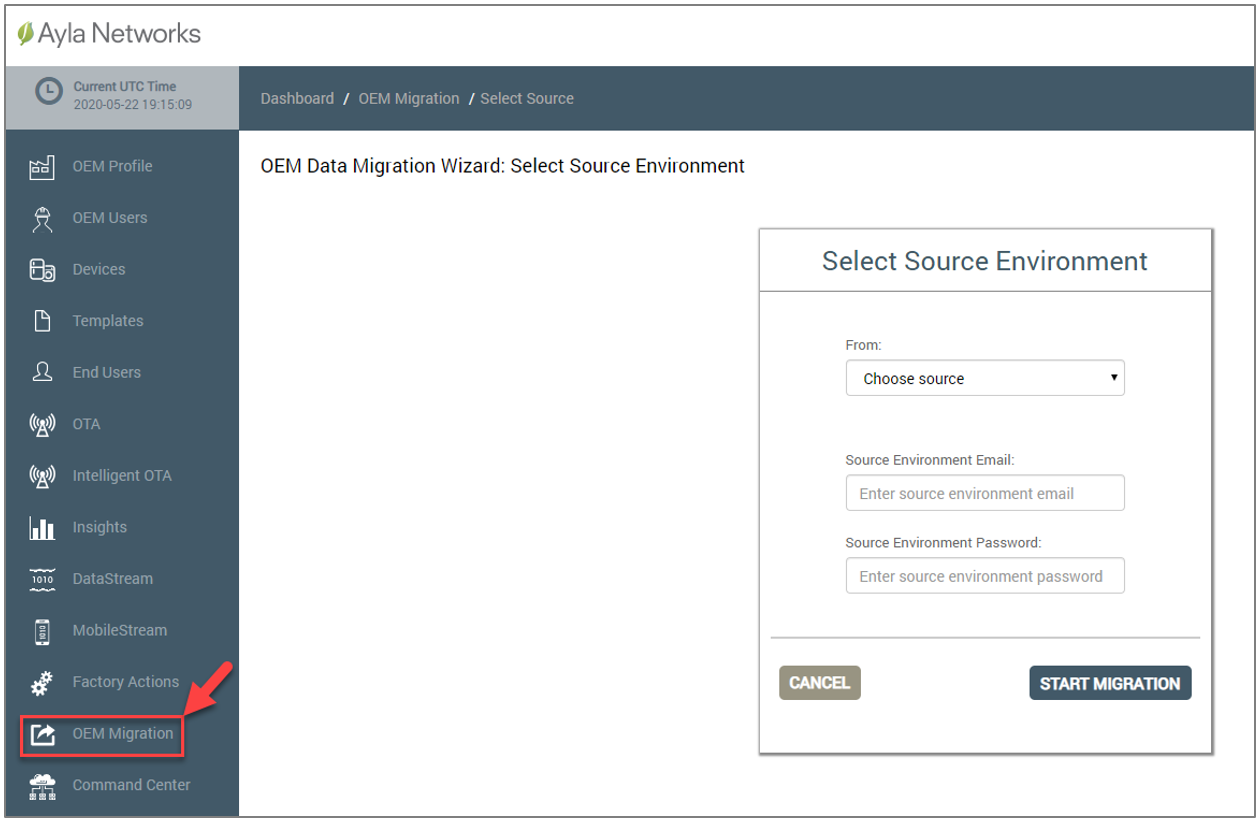Click the Command Center cloud network icon
Image resolution: width=1260 pixels, height=823 pixels.
42,786
